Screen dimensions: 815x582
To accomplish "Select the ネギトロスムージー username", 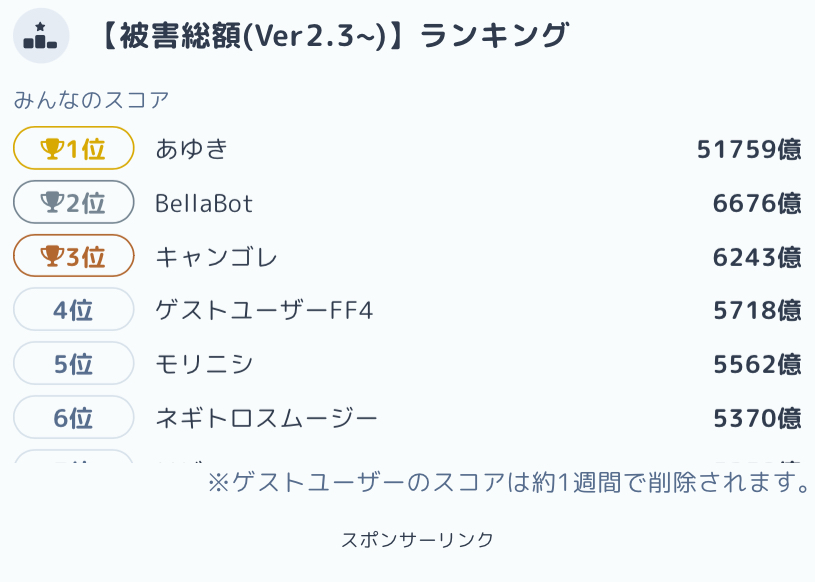I will [266, 418].
